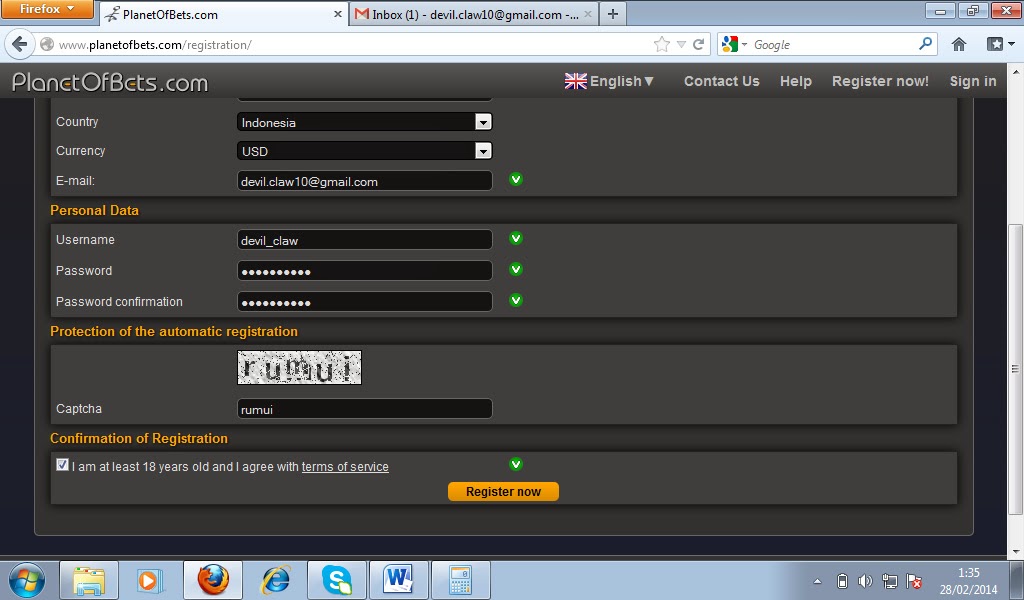Open Windows Explorer from the taskbar
This screenshot has width=1024, height=600.
click(89, 580)
